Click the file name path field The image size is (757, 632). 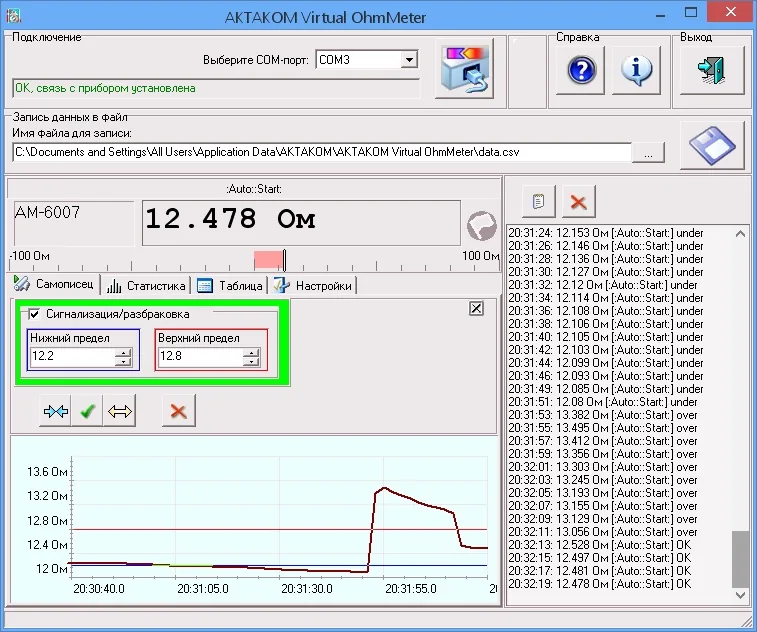(x=322, y=152)
